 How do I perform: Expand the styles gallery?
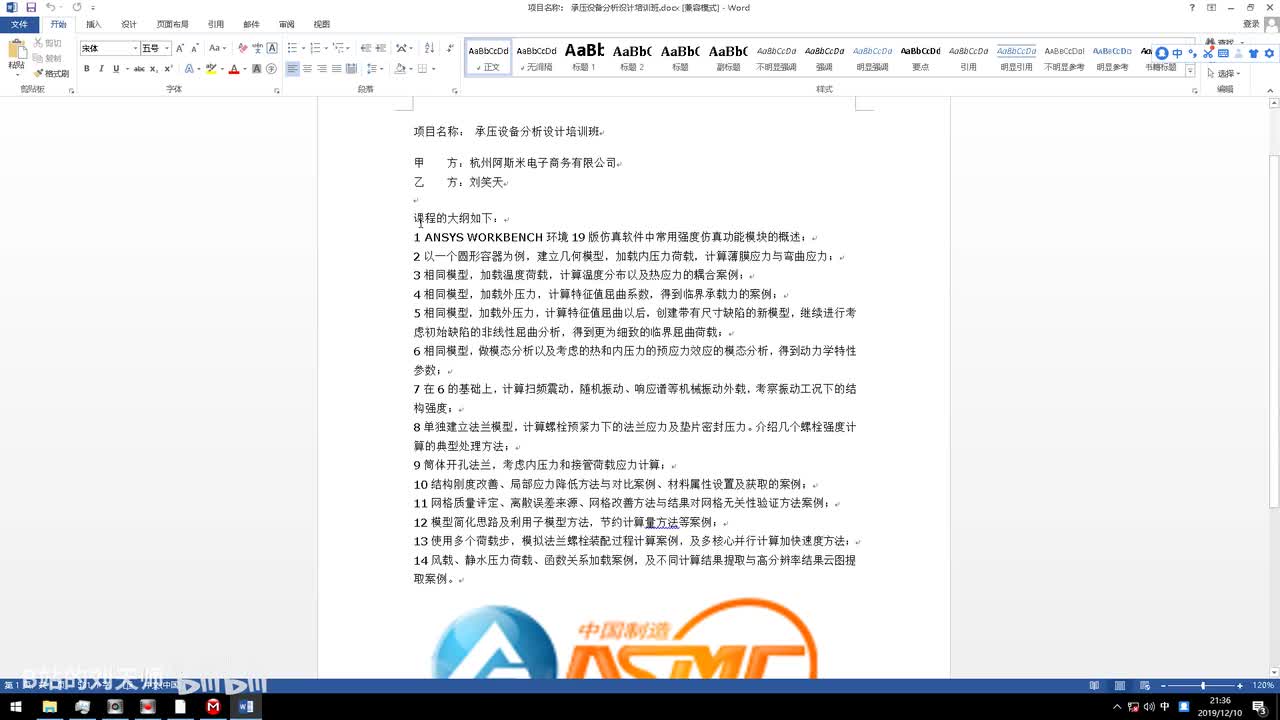[x=1190, y=71]
